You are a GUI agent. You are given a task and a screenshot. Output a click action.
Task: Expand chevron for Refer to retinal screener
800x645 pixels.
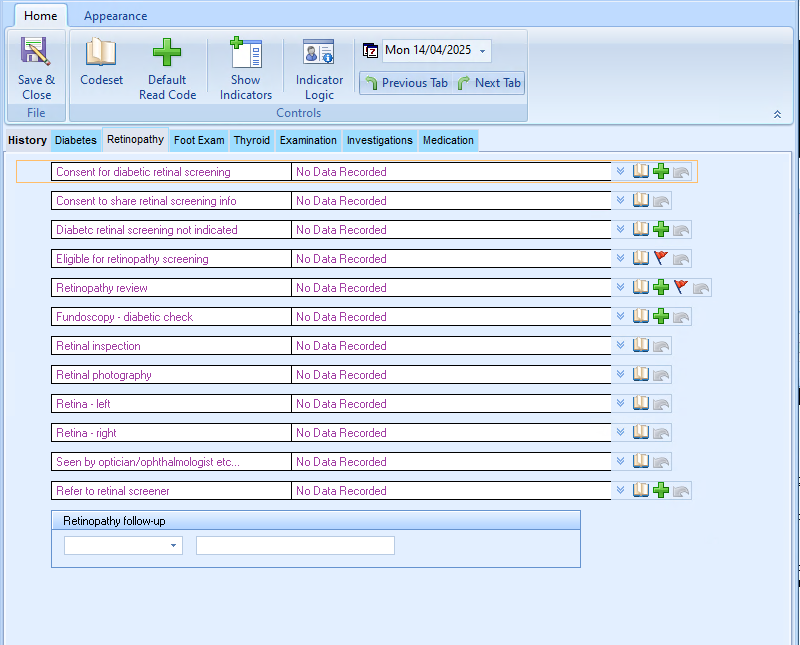tap(620, 490)
